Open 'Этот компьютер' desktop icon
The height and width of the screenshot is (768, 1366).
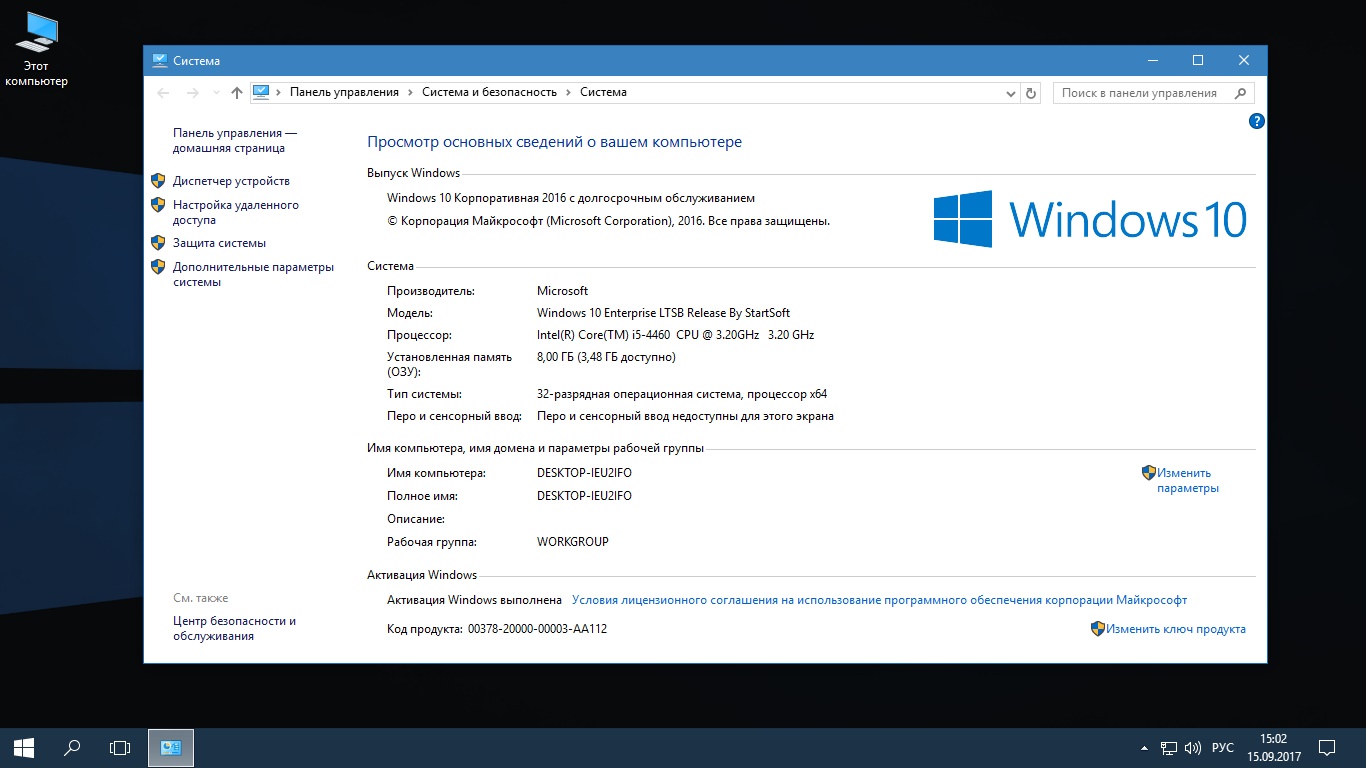click(x=37, y=50)
